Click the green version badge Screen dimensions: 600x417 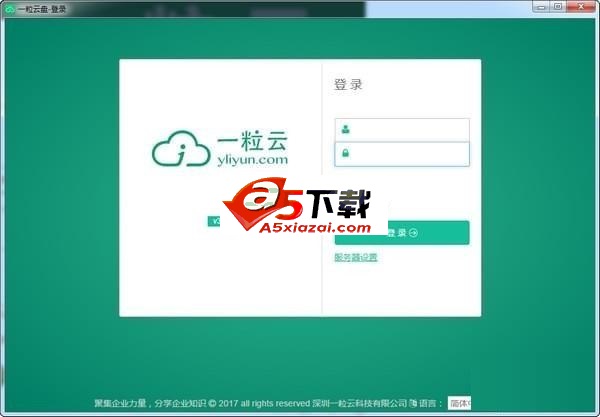click(214, 221)
